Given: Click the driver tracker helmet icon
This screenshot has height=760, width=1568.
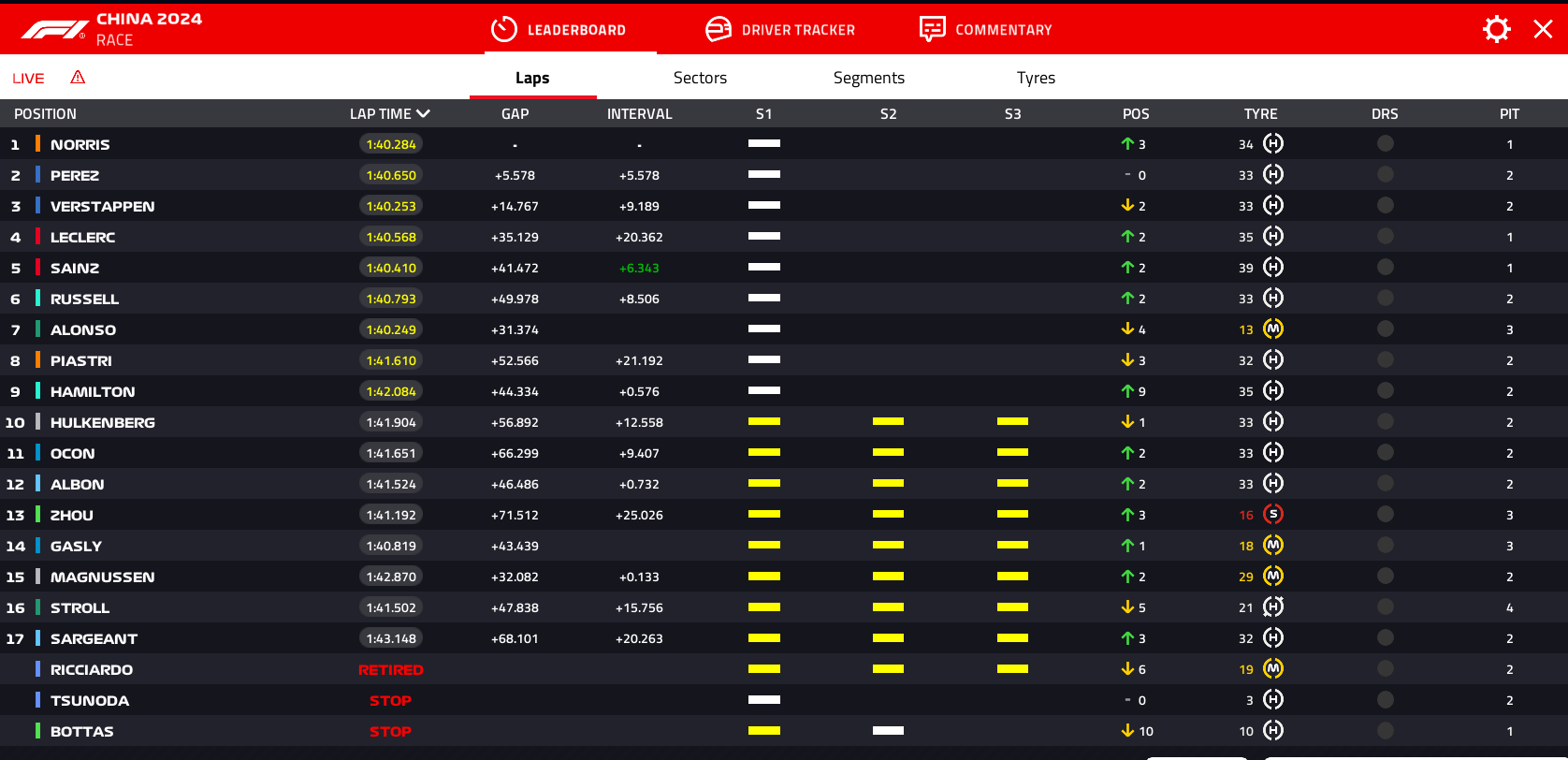Looking at the screenshot, I should tap(718, 29).
